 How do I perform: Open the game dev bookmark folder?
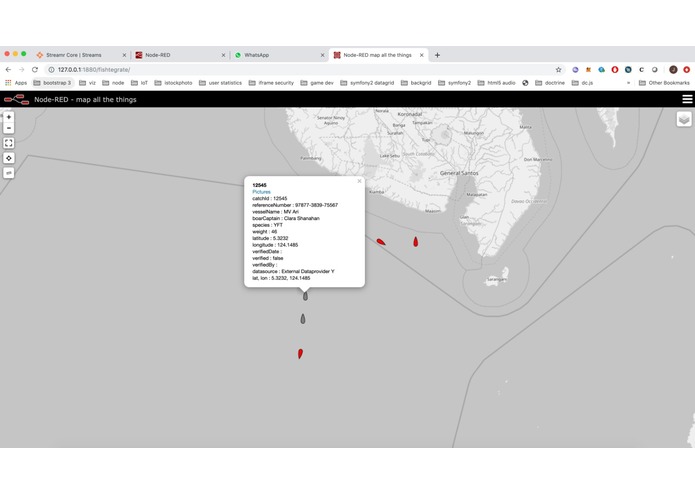pos(317,83)
